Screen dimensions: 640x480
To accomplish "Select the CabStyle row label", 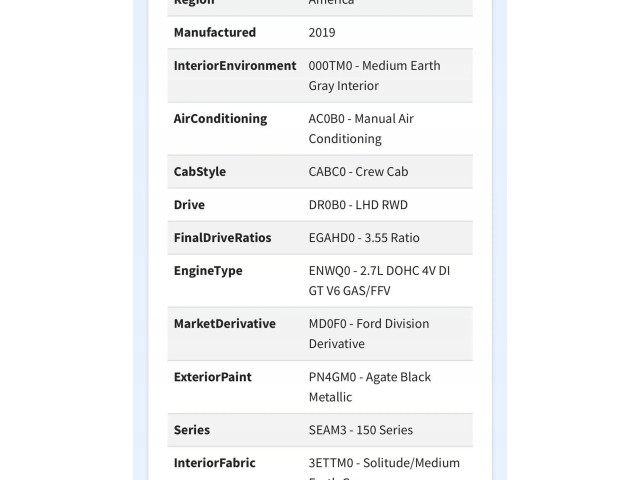I will pyautogui.click(x=200, y=171).
